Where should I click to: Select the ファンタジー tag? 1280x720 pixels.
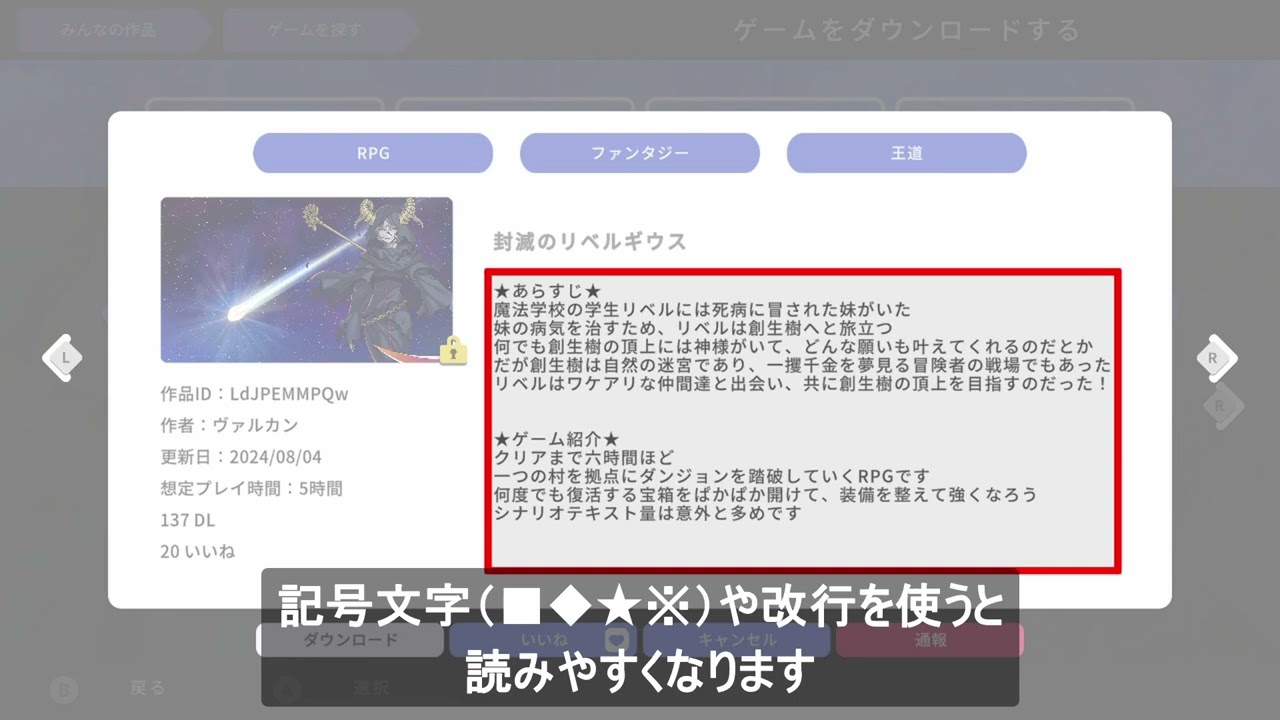coord(640,153)
